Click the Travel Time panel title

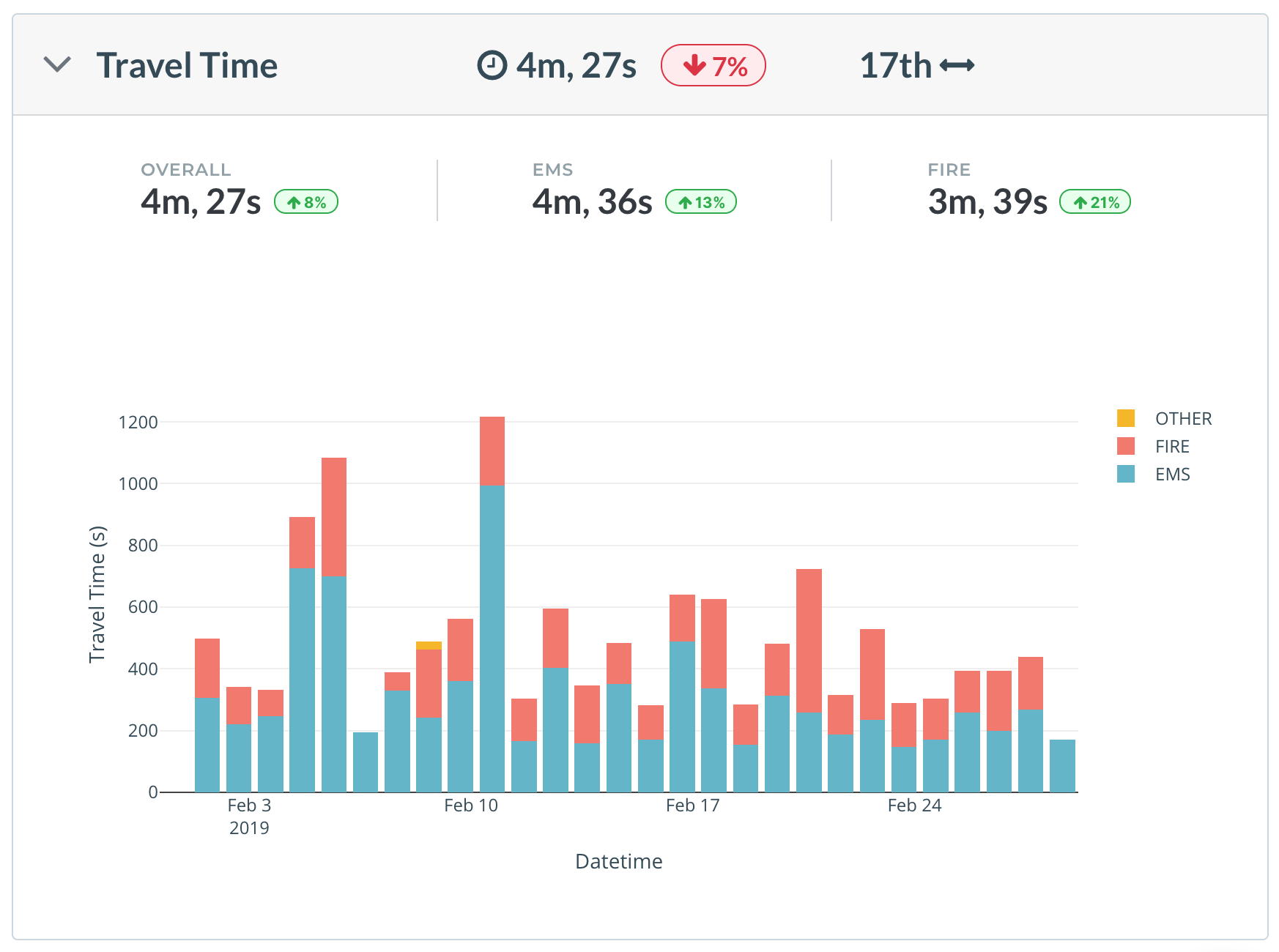(x=187, y=65)
